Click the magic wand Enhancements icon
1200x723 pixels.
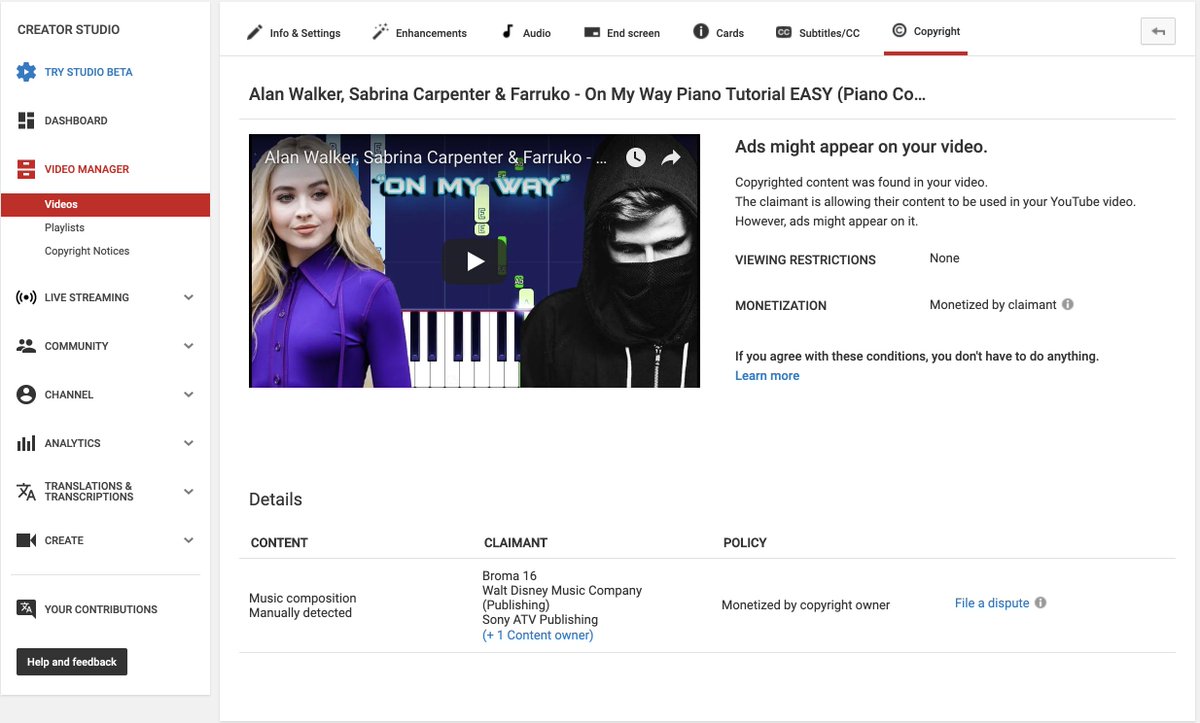(380, 32)
